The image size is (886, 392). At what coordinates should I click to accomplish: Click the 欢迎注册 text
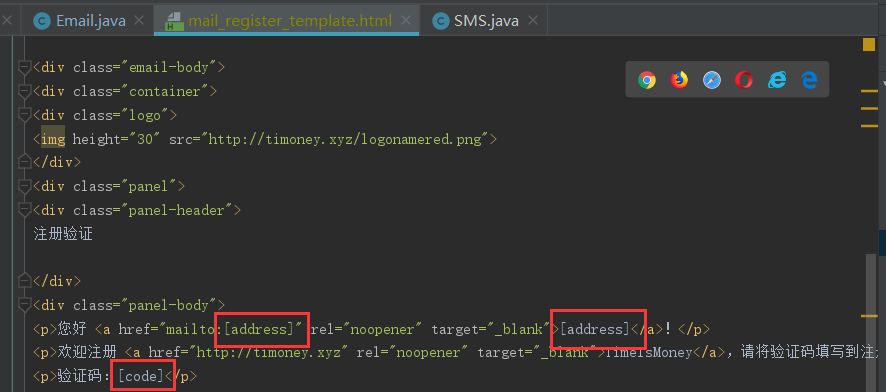tap(87, 352)
